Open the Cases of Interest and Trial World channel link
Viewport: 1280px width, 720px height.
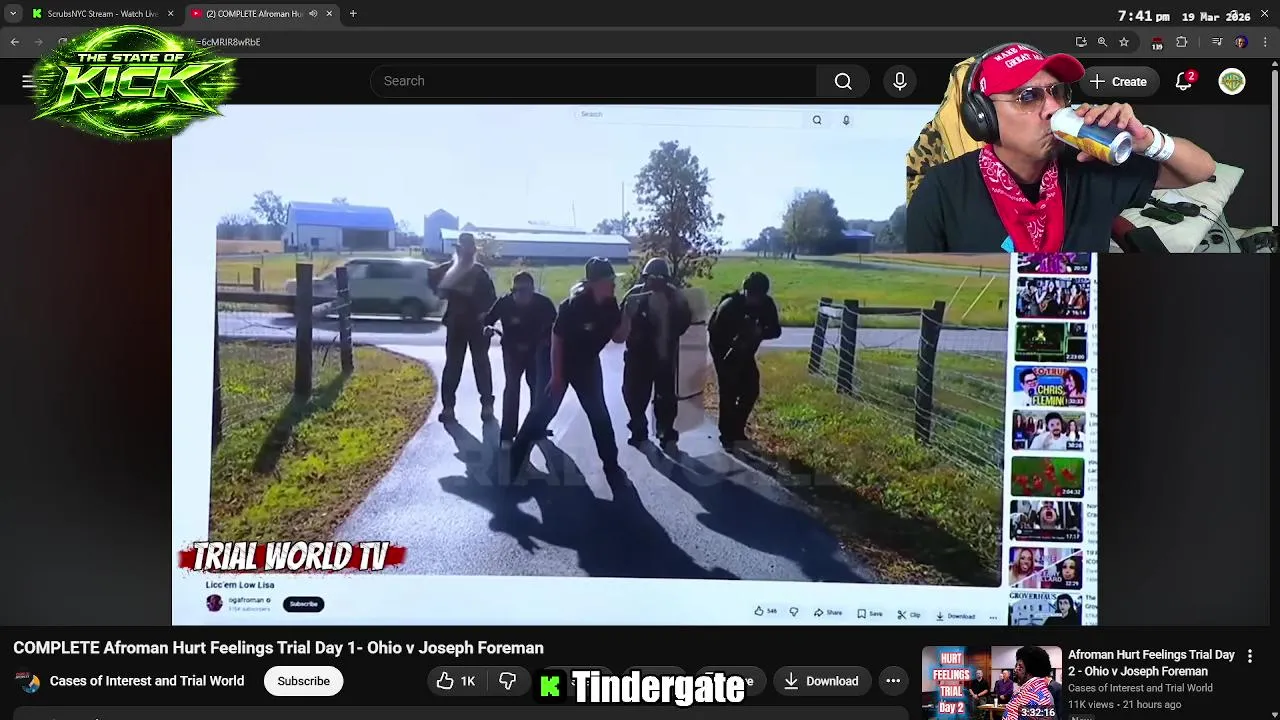(x=147, y=681)
